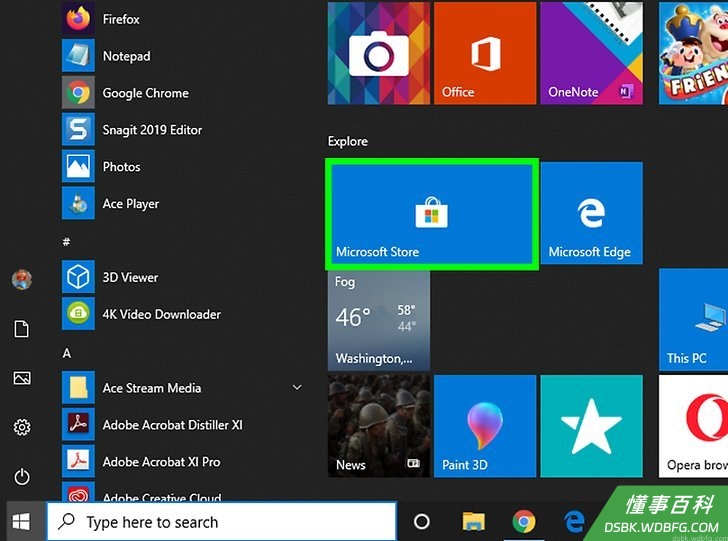Screen dimensions: 728x541
Task: Click the Cortana circle on taskbar
Action: [422, 521]
